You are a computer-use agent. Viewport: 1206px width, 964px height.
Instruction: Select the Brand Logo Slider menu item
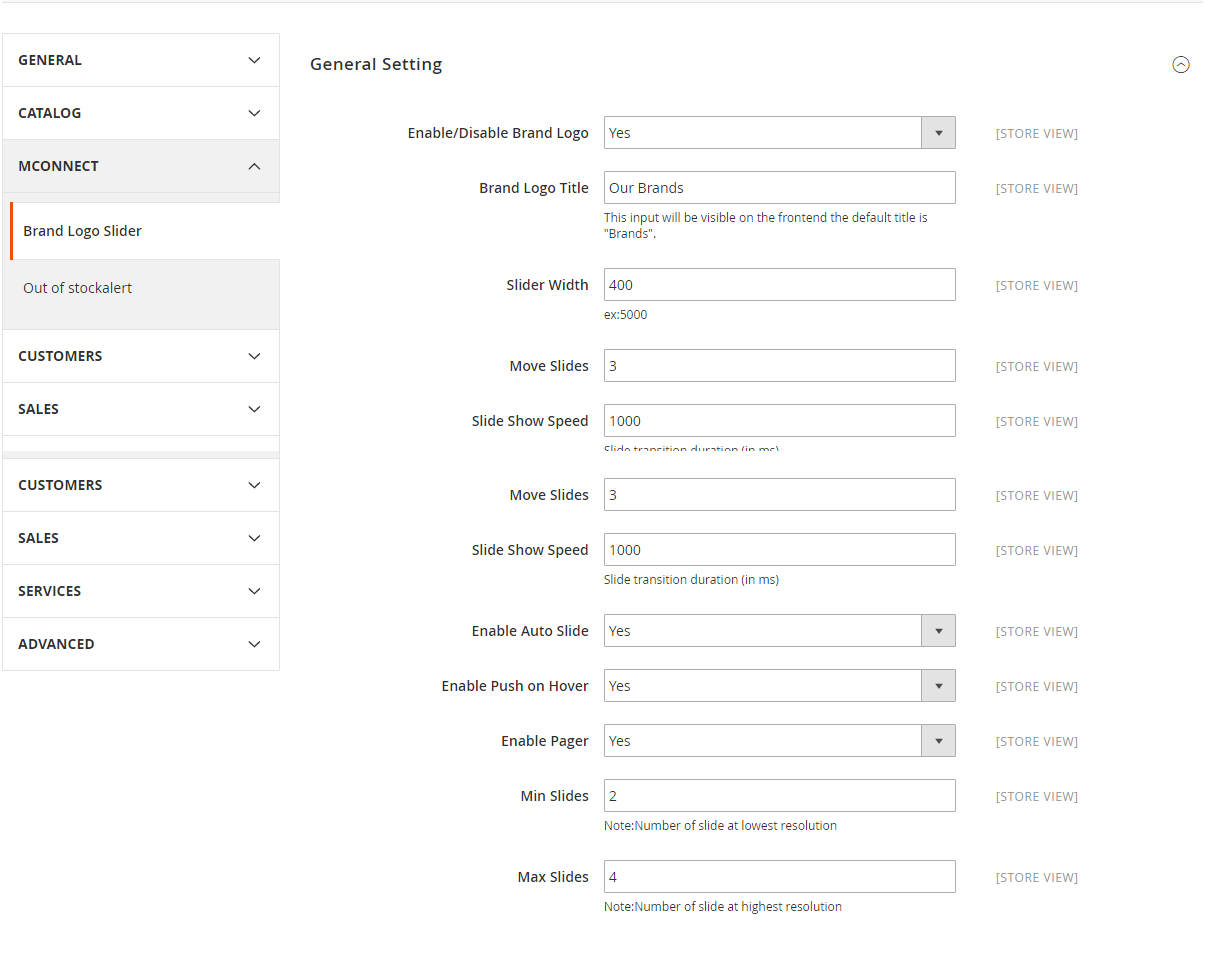tap(83, 231)
